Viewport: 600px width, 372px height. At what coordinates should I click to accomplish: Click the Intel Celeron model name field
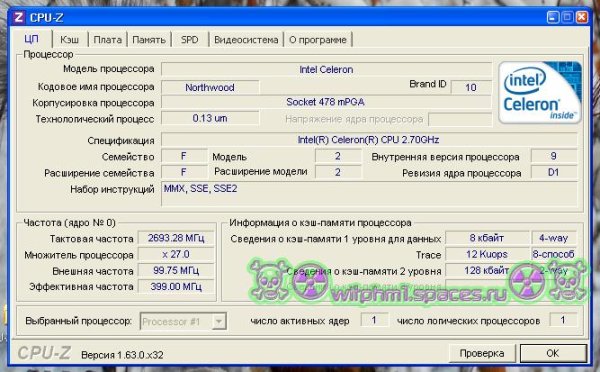326,69
